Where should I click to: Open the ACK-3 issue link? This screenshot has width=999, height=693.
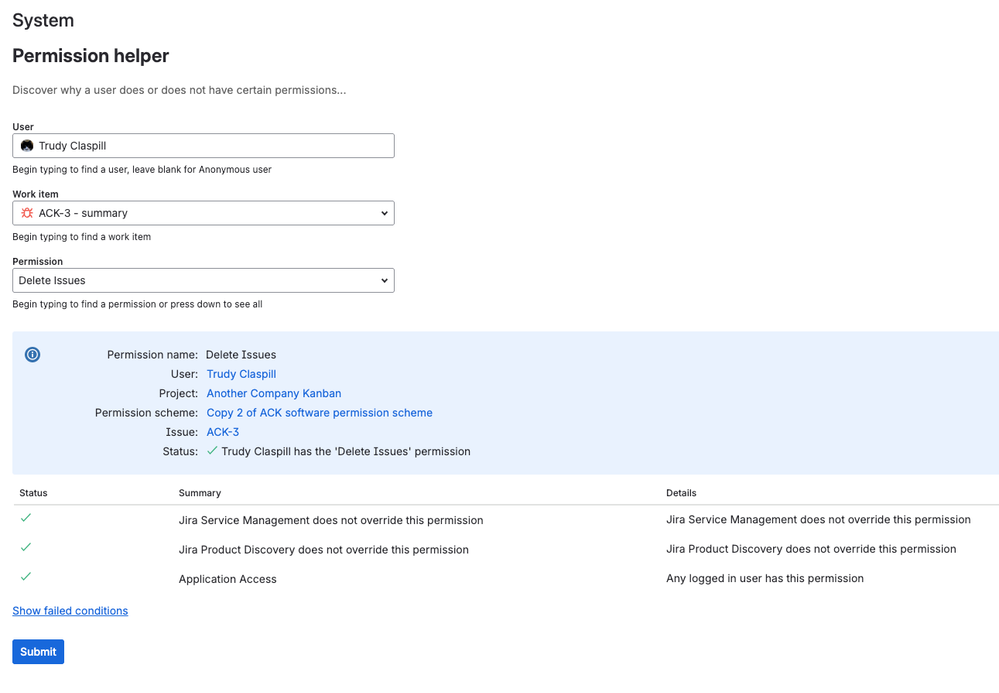click(222, 432)
